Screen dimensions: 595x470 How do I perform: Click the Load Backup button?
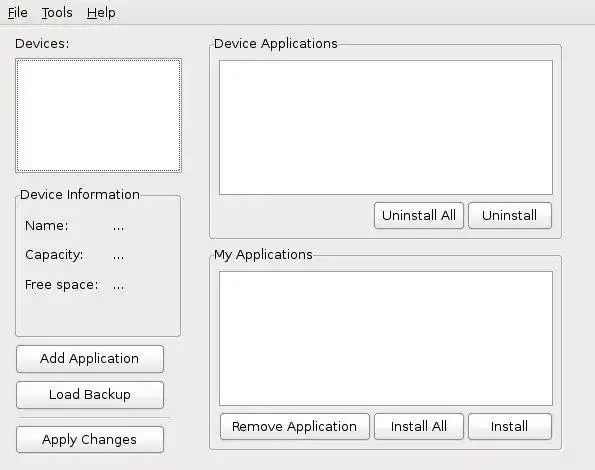coord(90,395)
